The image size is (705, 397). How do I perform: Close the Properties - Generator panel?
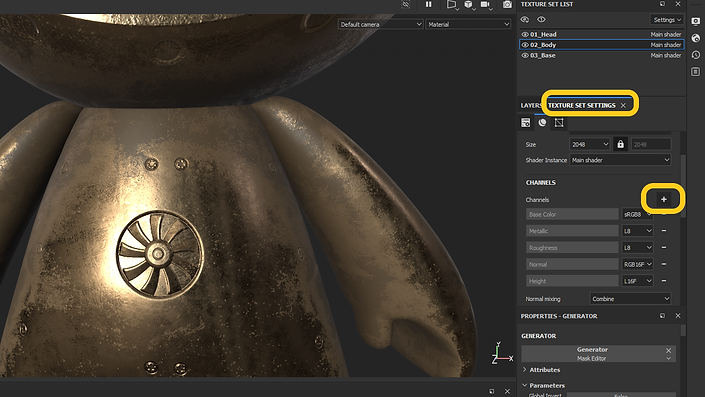pos(678,316)
